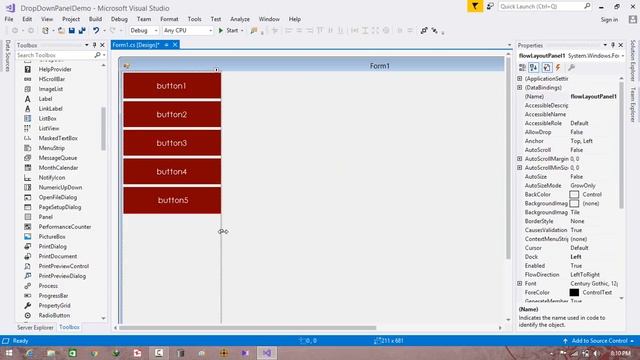Show Events lightning icon in Properties
The height and width of the screenshot is (360, 640).
(x=558, y=68)
